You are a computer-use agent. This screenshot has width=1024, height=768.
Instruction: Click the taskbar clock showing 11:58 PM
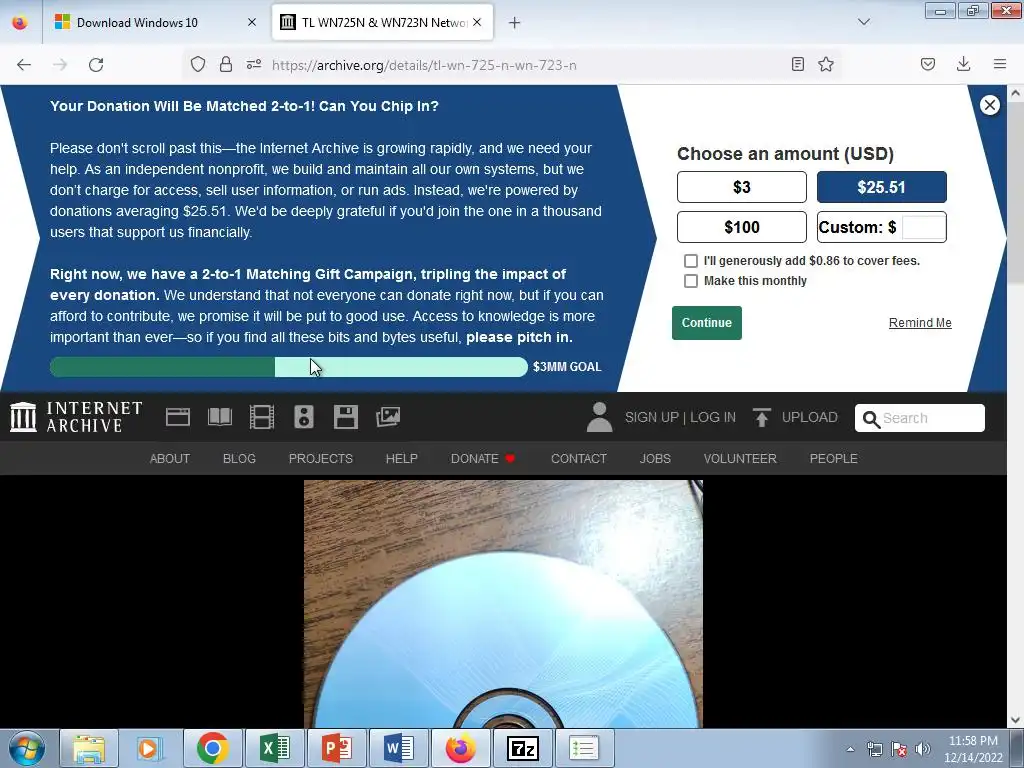coord(973,749)
